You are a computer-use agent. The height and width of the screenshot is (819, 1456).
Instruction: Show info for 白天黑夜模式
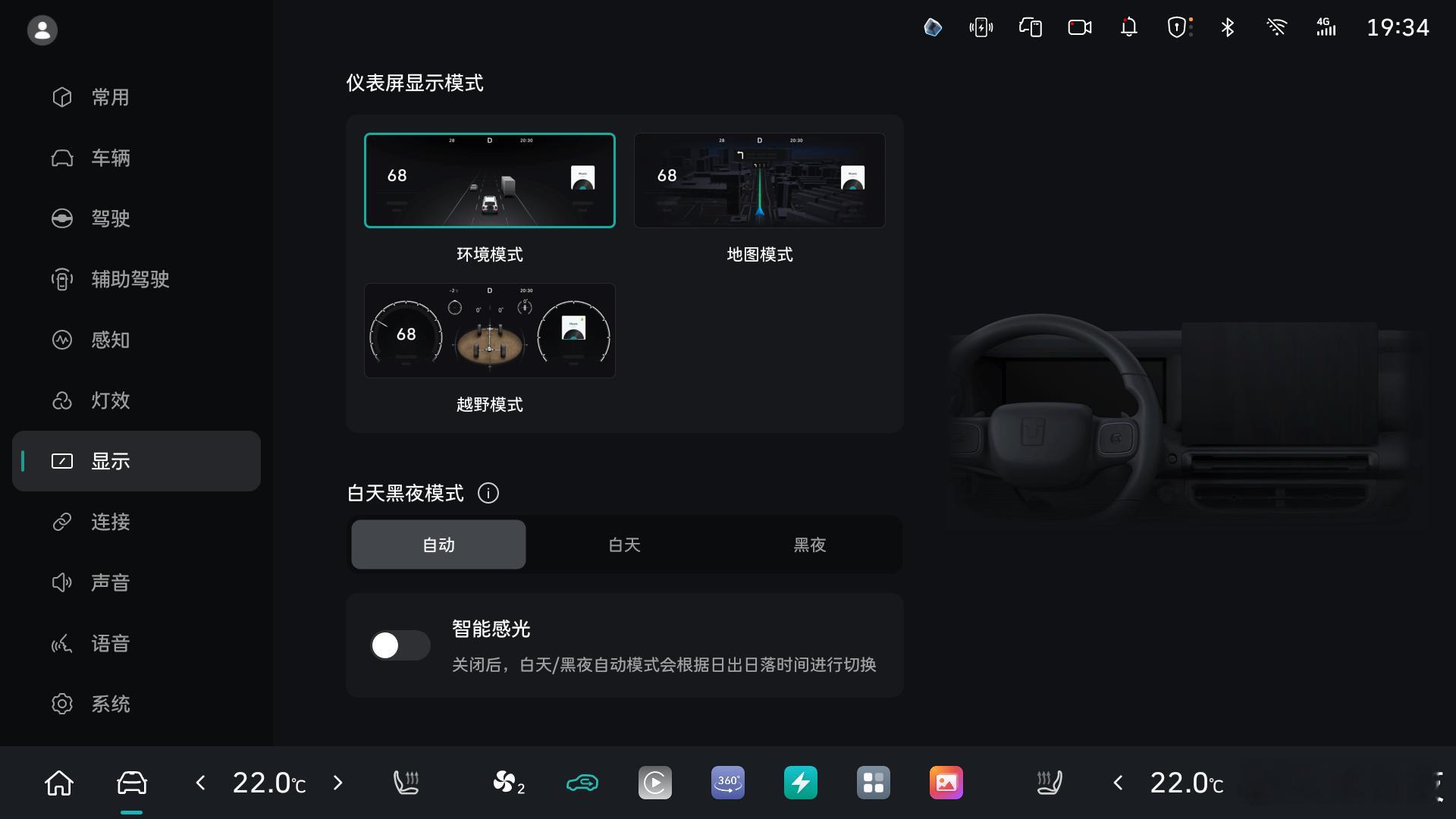coord(488,493)
